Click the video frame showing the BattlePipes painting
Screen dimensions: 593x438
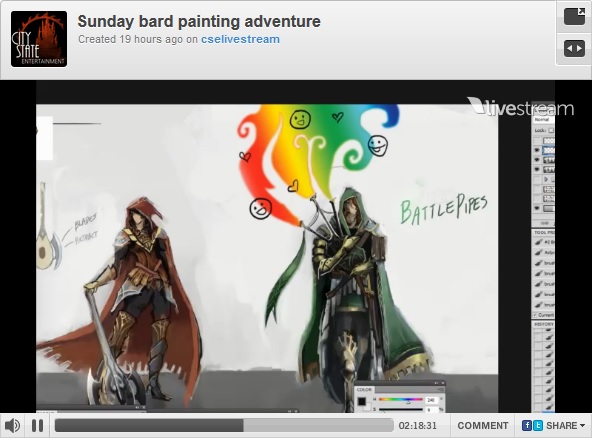click(x=296, y=246)
